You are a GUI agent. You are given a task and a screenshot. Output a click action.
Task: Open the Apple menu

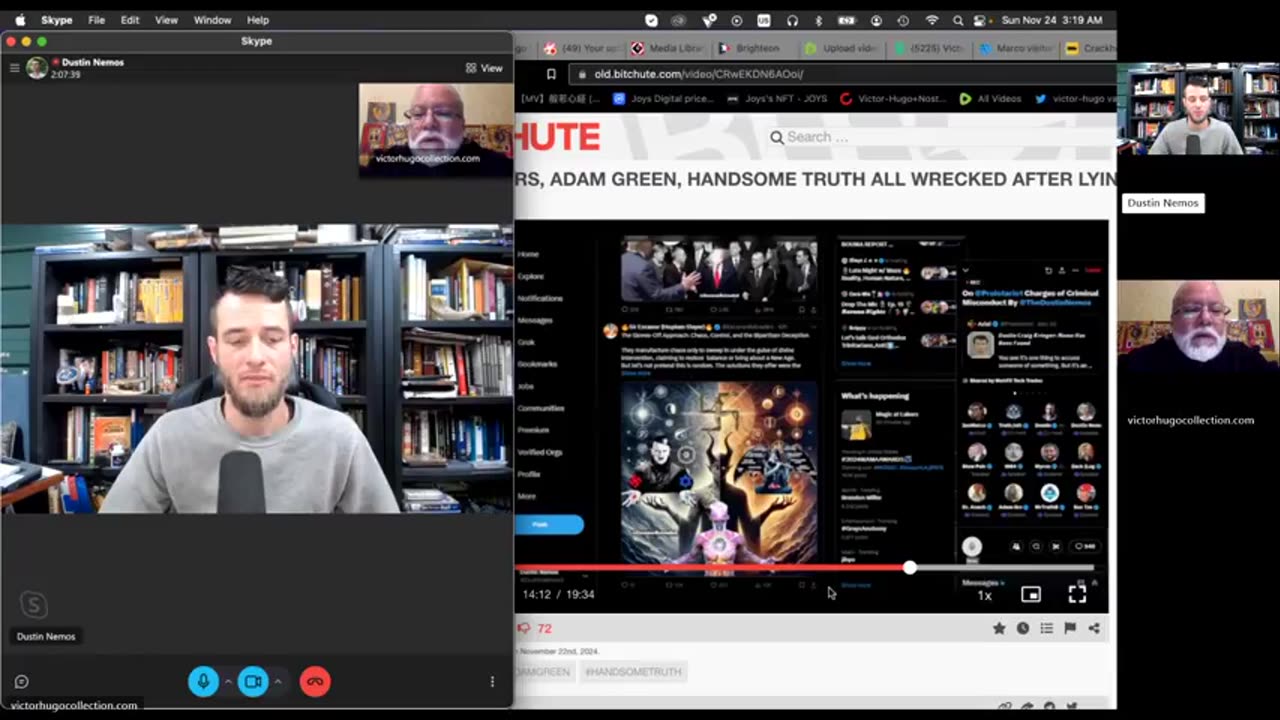pos(20,20)
